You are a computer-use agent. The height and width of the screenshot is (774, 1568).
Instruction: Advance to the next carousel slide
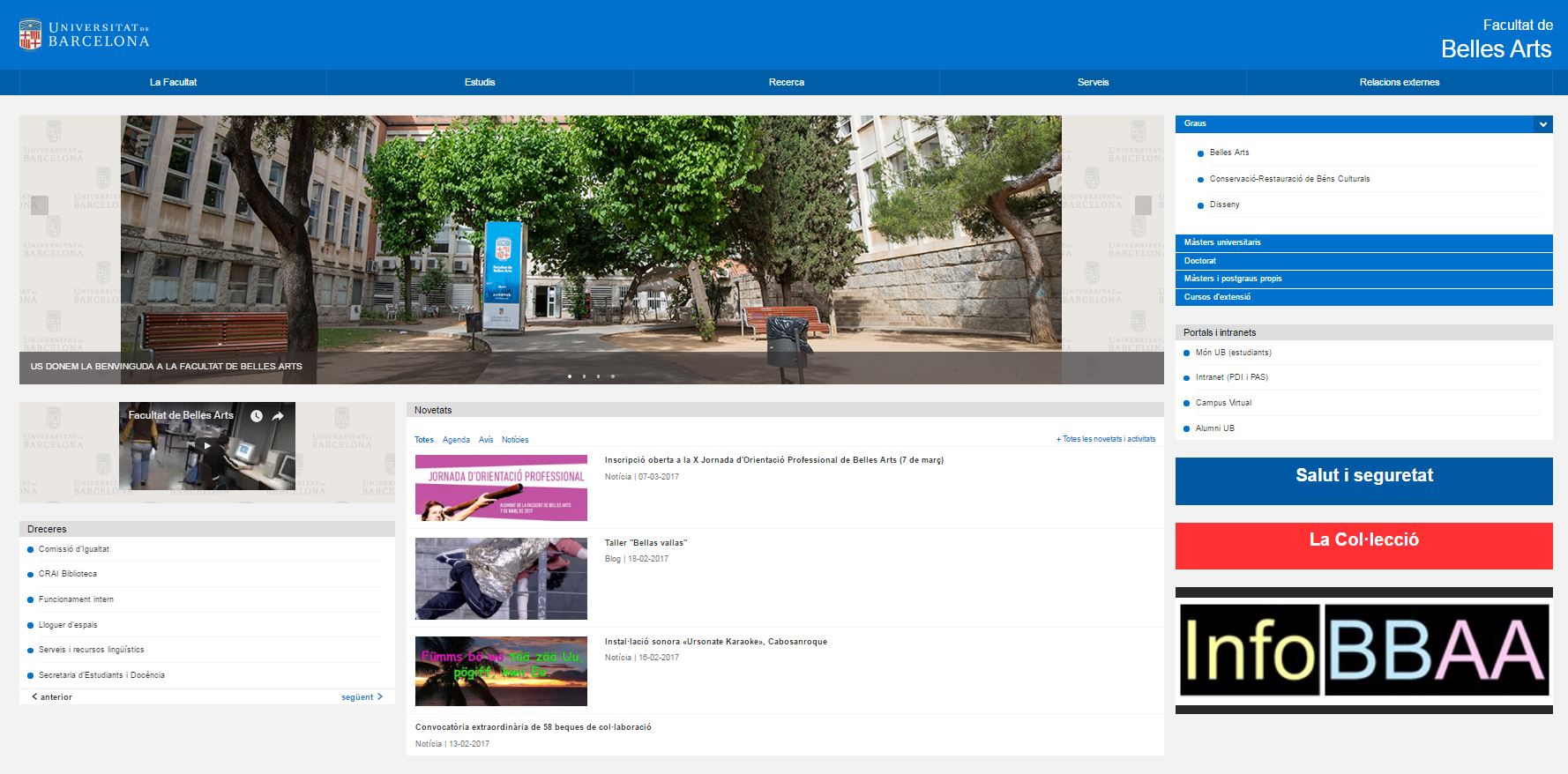coord(1143,205)
